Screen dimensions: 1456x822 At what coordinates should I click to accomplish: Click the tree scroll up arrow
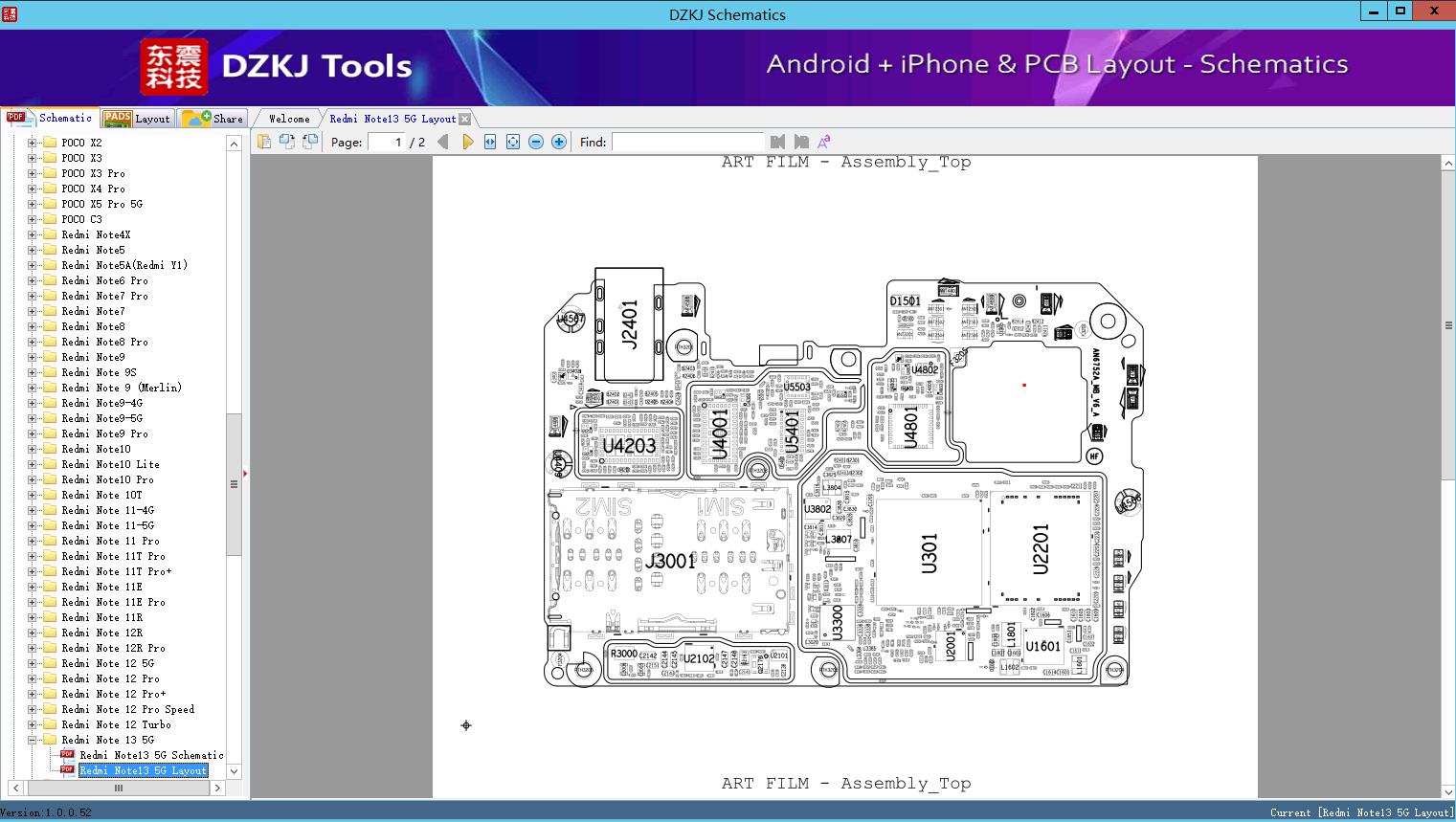click(x=234, y=144)
